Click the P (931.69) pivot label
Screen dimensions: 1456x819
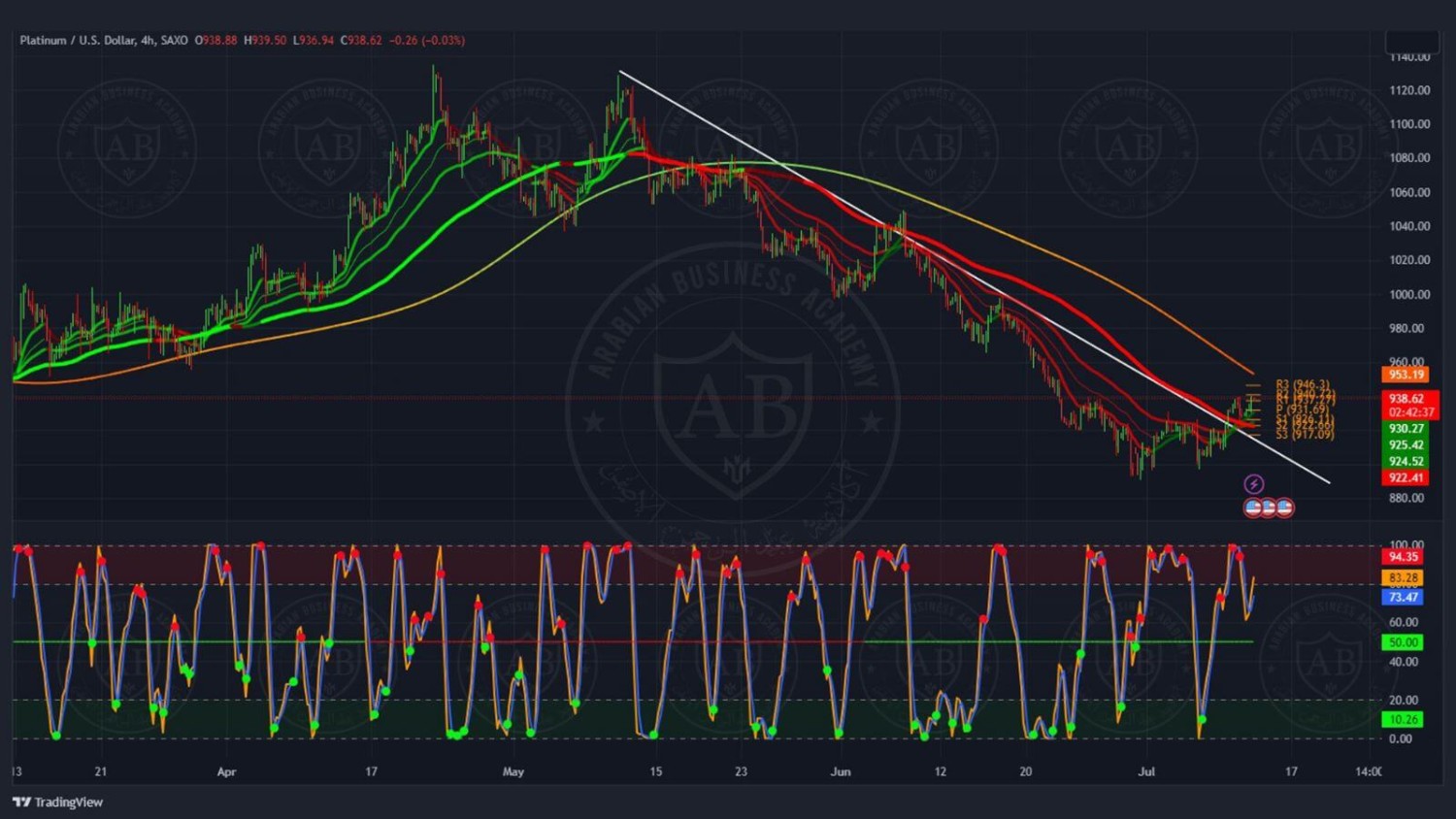click(x=1303, y=409)
